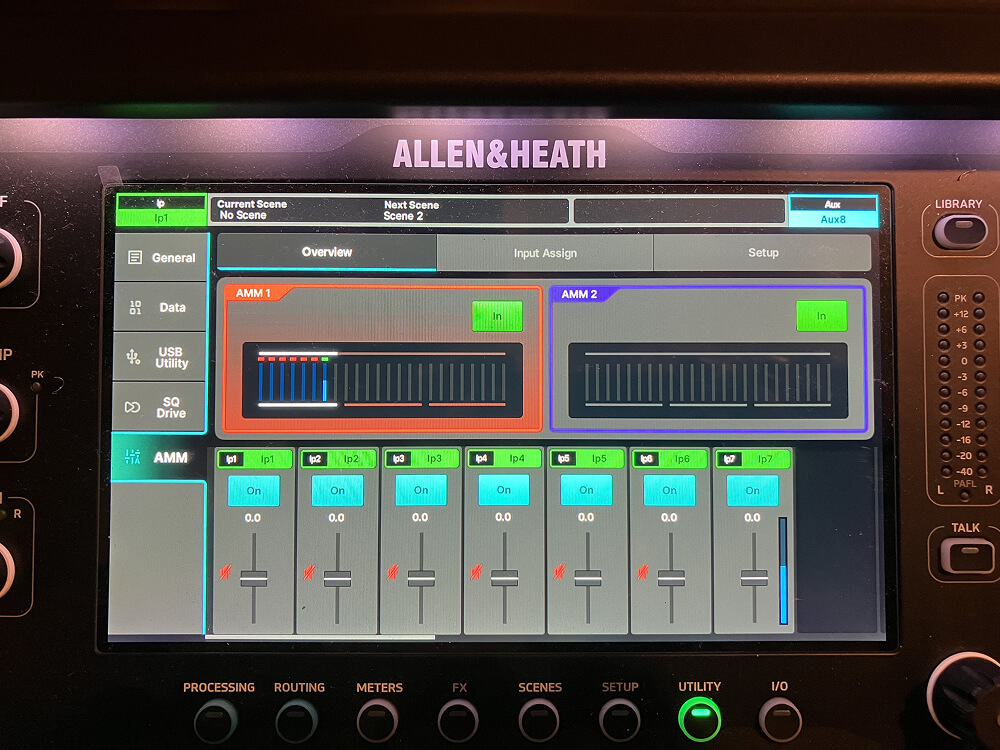The height and width of the screenshot is (750, 1000).
Task: Select the Ip4 channel name label
Action: coord(504,459)
